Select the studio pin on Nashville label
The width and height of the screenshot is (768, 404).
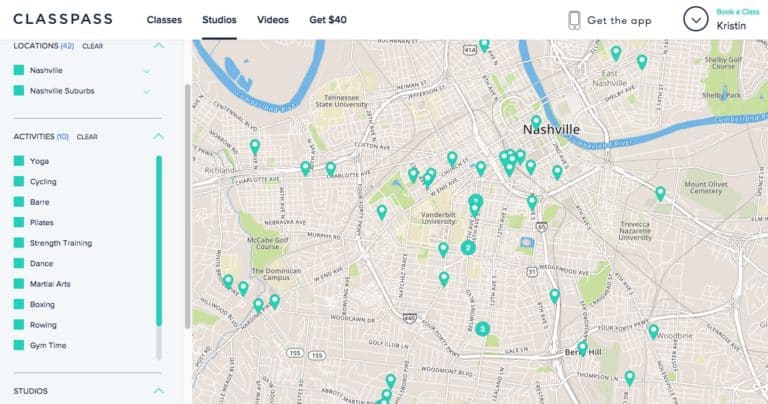tap(536, 121)
